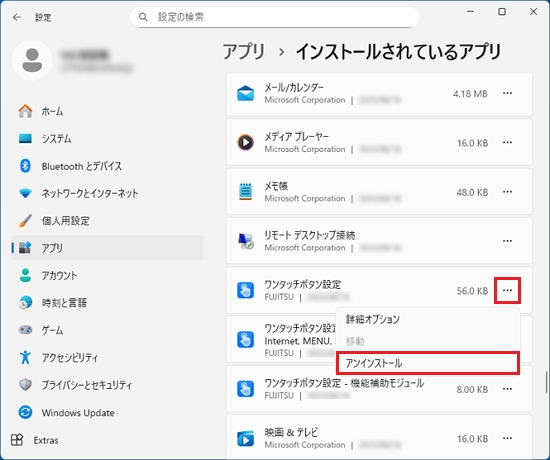
Task: Click the ワンタッチボタン設定 56.0 KB app icon
Action: tap(246, 291)
